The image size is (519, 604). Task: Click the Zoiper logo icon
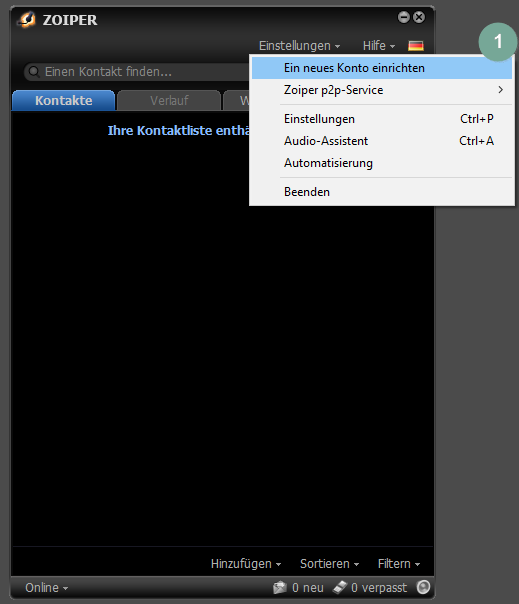27,19
